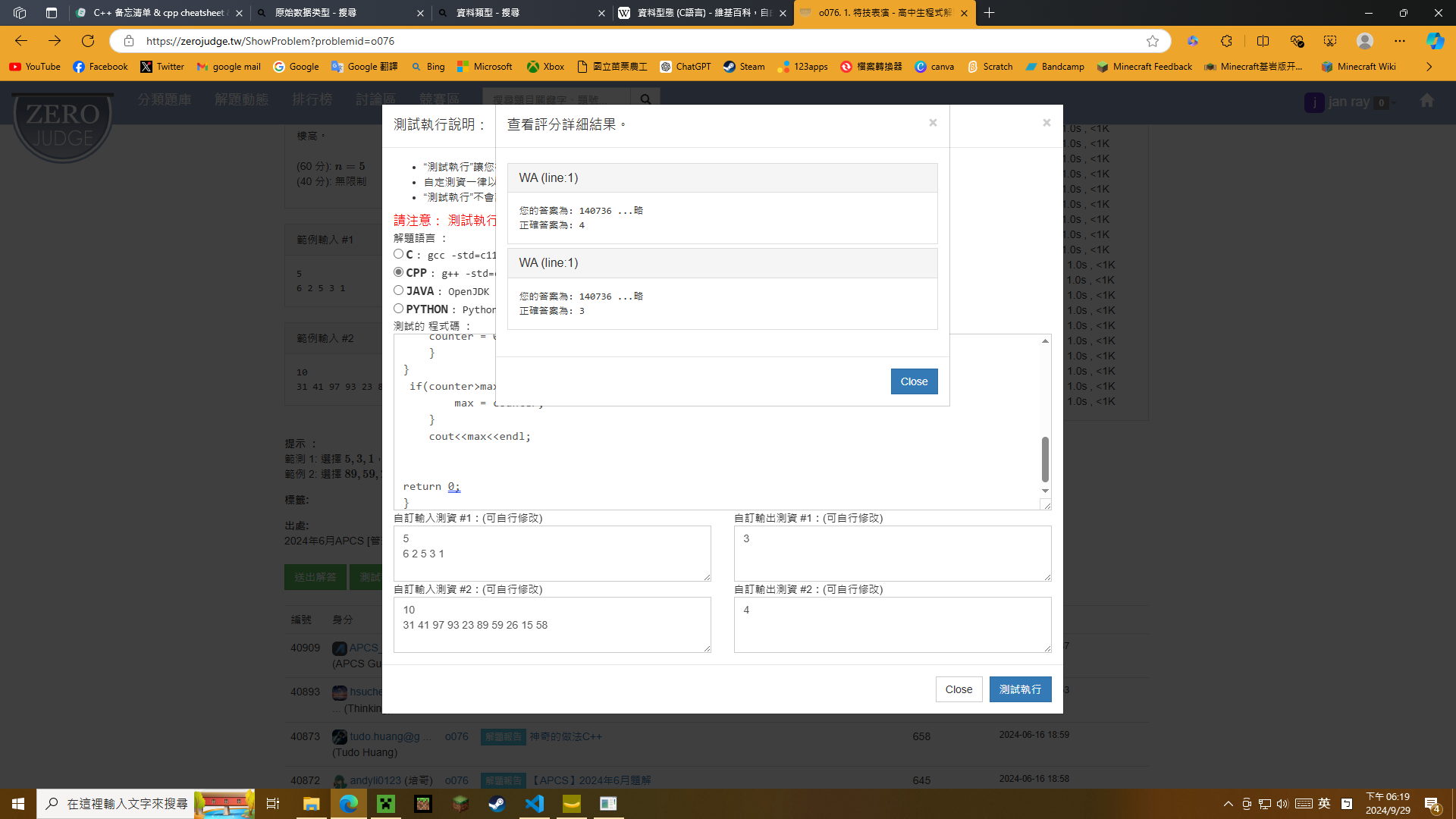Open Copilot icon in browser toolbar
1456x819 pixels.
pyautogui.click(x=1435, y=41)
